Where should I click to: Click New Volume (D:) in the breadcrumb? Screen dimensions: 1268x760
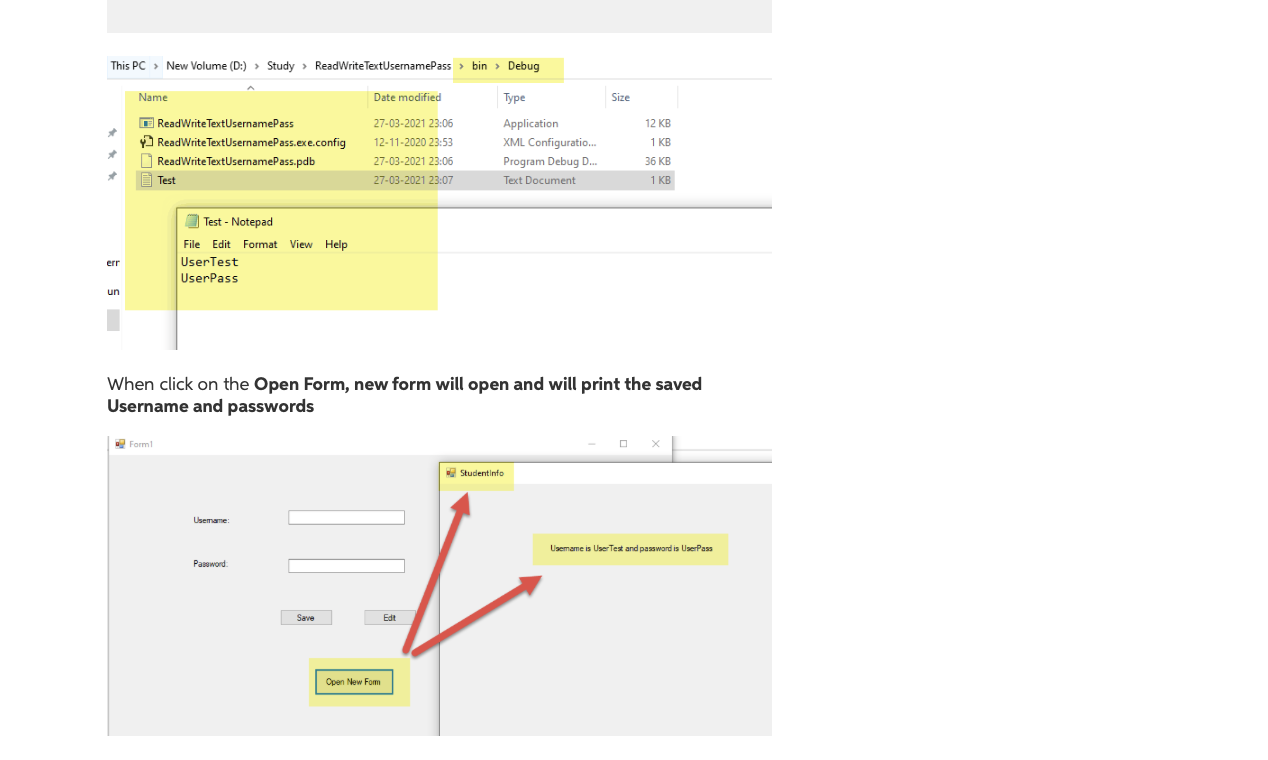pos(206,66)
